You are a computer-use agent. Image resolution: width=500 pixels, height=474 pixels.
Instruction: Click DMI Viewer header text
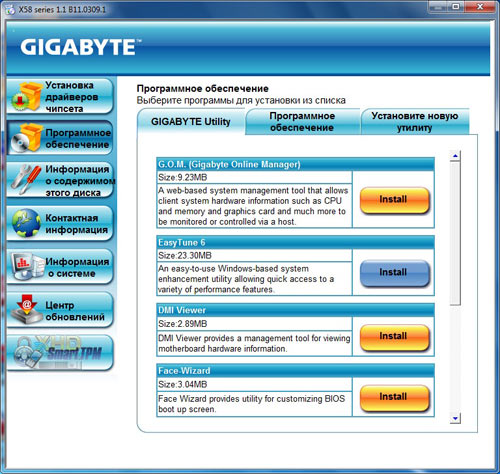point(182,310)
